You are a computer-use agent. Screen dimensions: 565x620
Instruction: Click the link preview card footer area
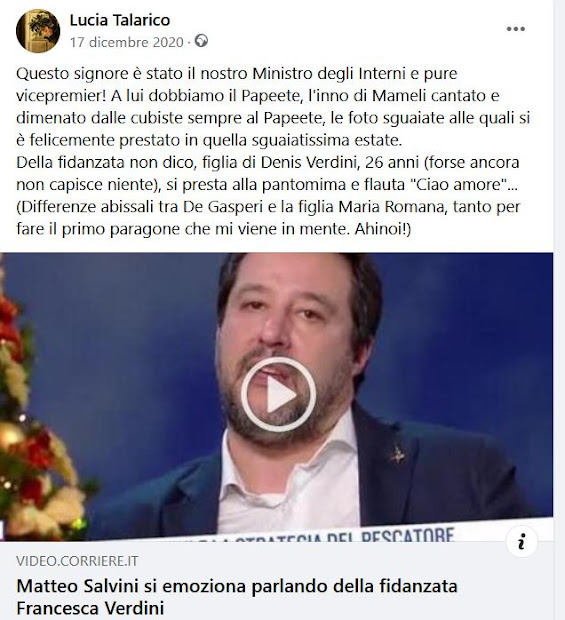coord(276,580)
